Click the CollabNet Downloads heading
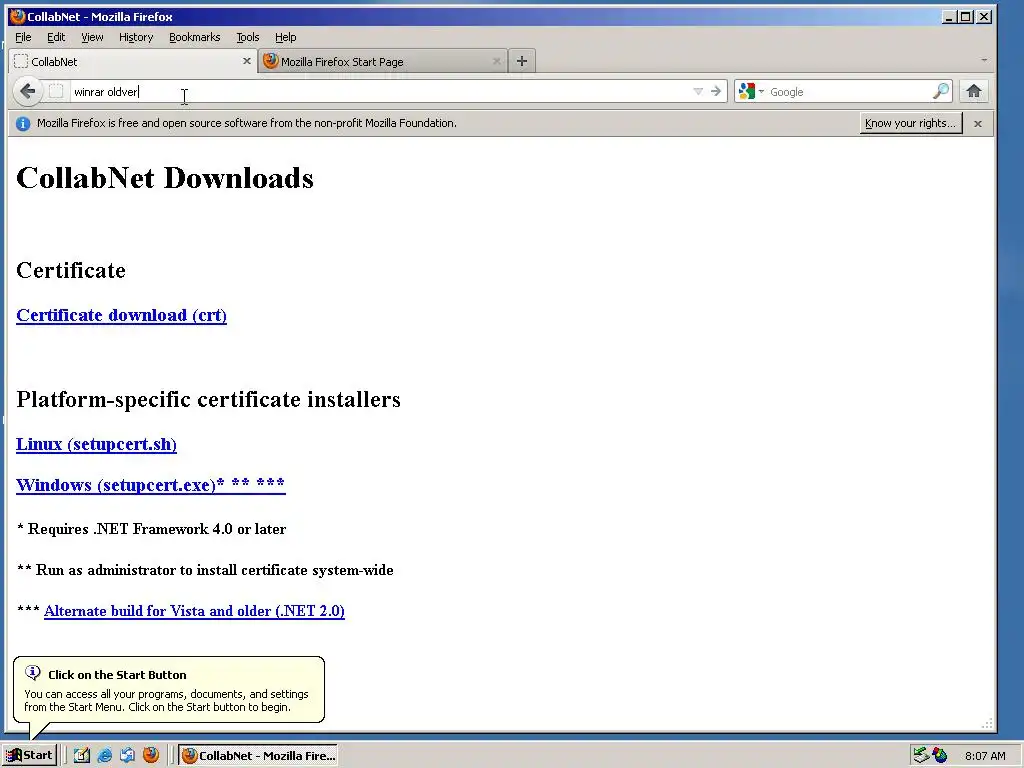Viewport: 1024px width, 768px height. (x=165, y=178)
